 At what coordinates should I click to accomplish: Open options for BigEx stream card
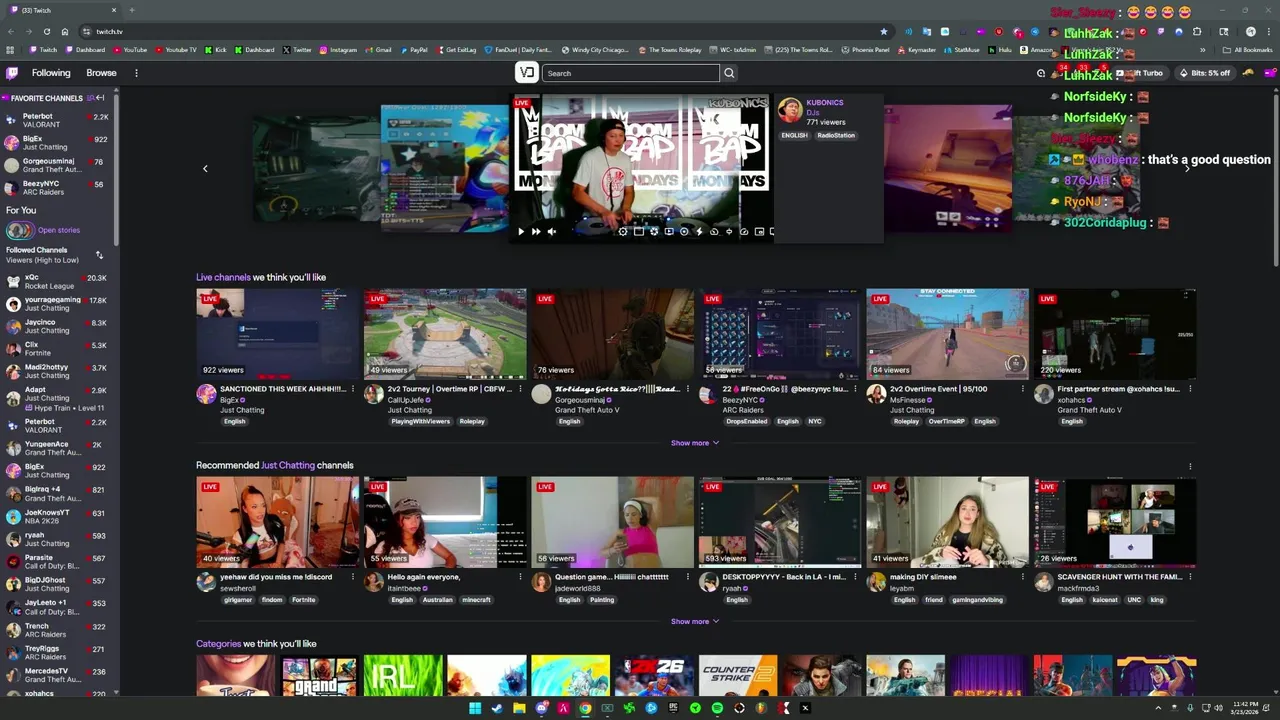pos(352,388)
